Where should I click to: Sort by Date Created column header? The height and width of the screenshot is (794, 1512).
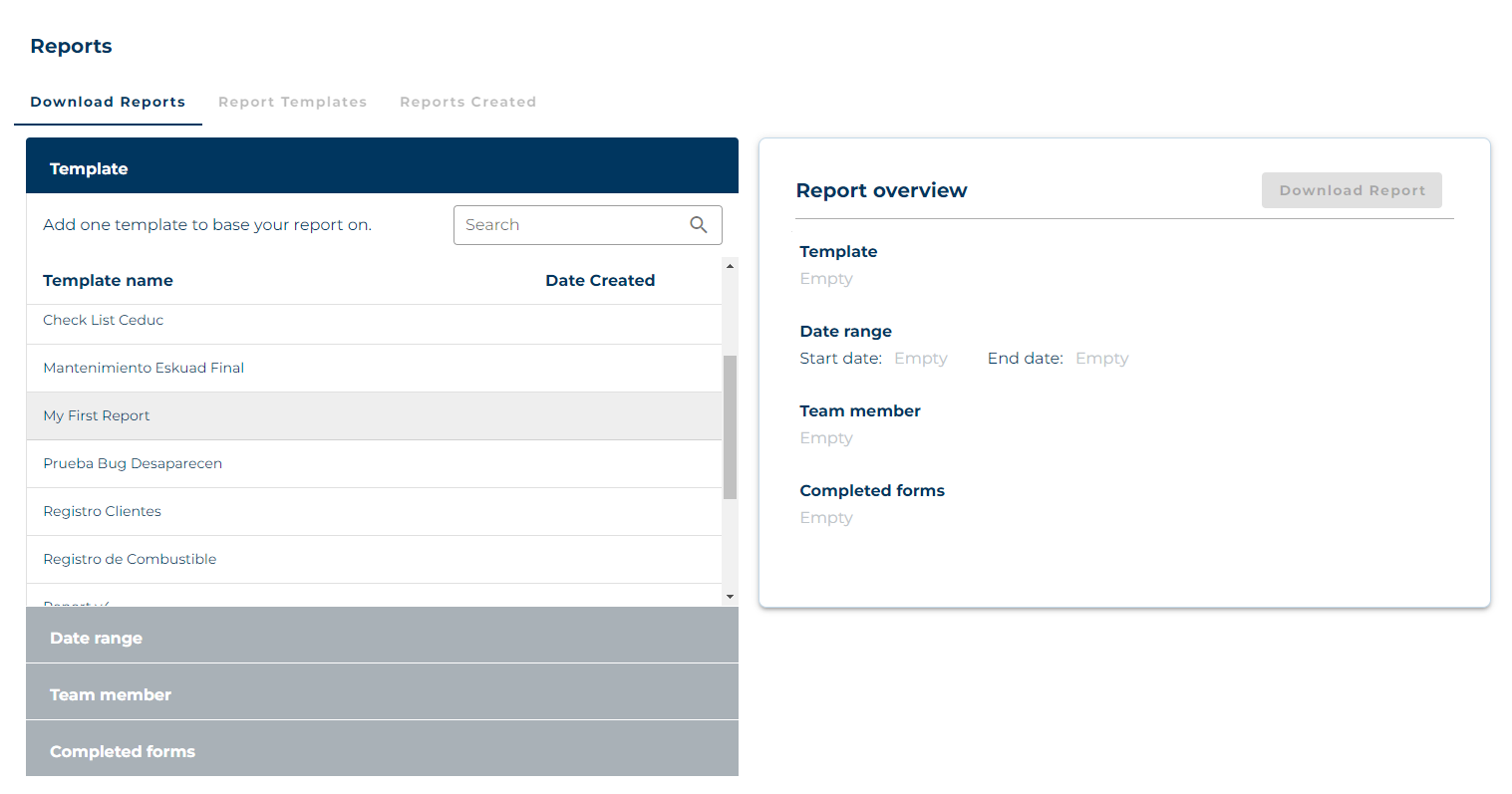coord(600,281)
